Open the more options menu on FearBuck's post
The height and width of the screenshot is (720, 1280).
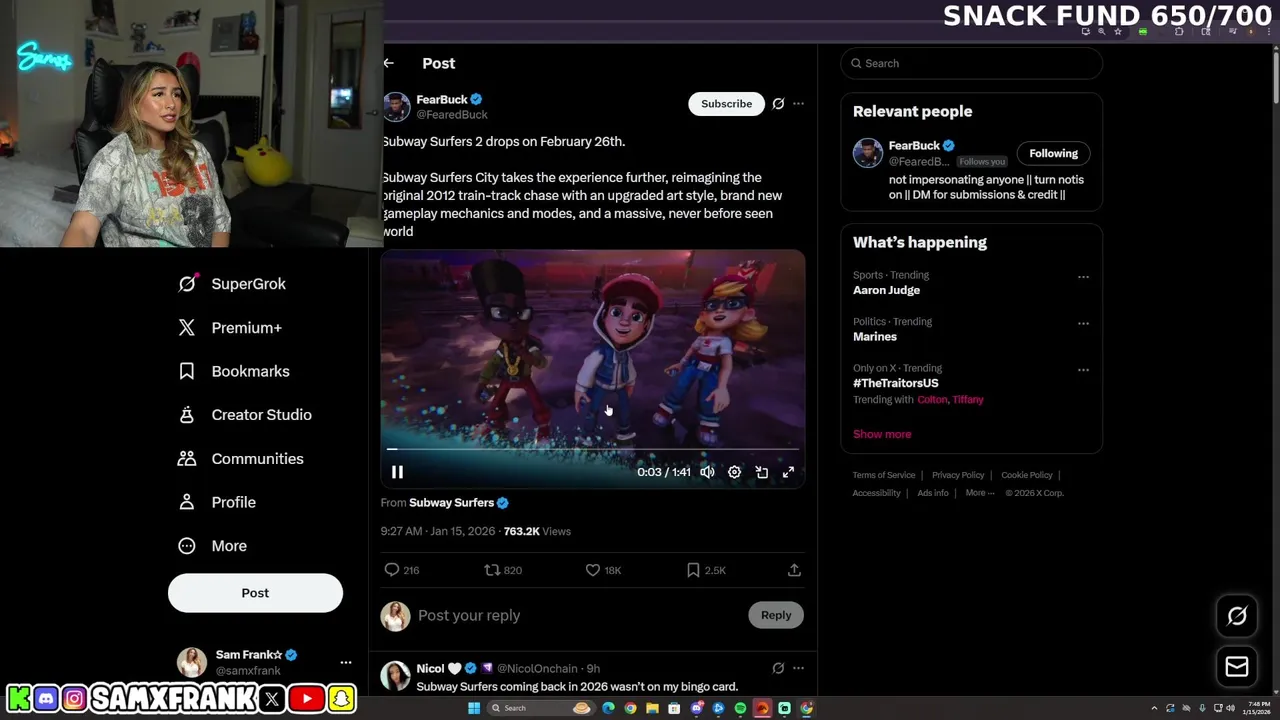tap(798, 104)
